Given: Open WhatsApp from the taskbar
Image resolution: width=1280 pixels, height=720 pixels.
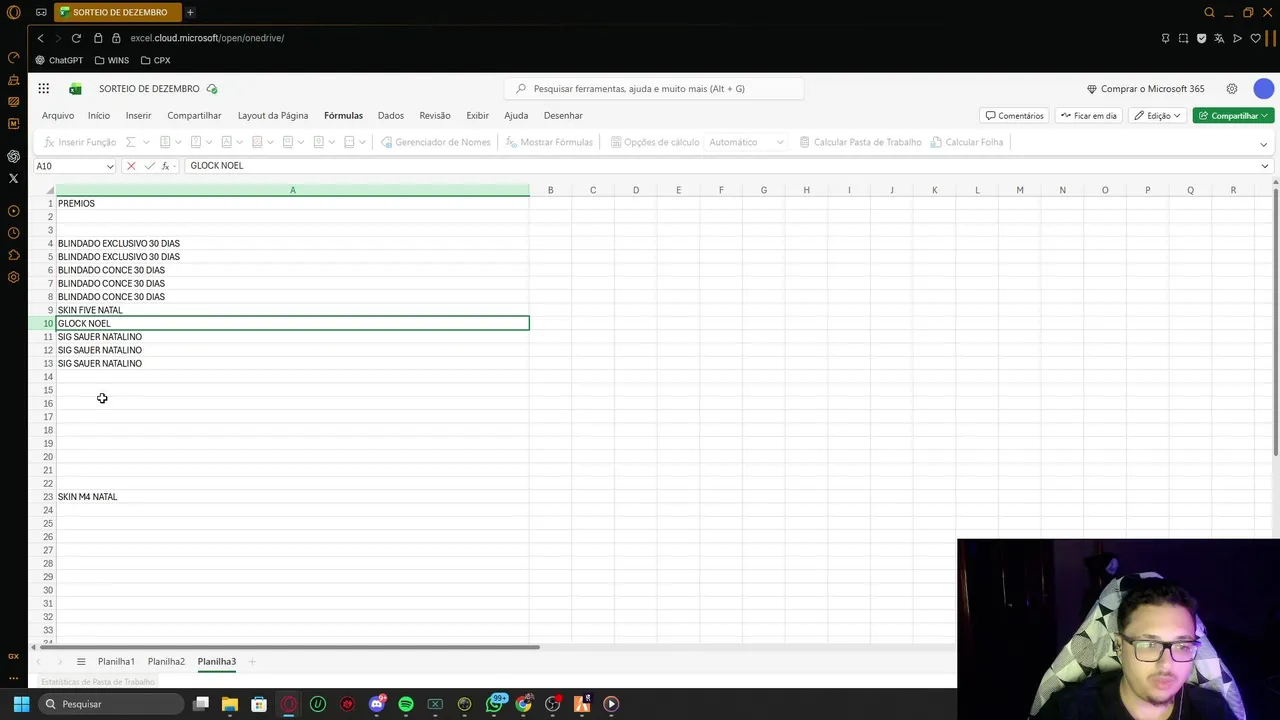Looking at the screenshot, I should (x=494, y=704).
